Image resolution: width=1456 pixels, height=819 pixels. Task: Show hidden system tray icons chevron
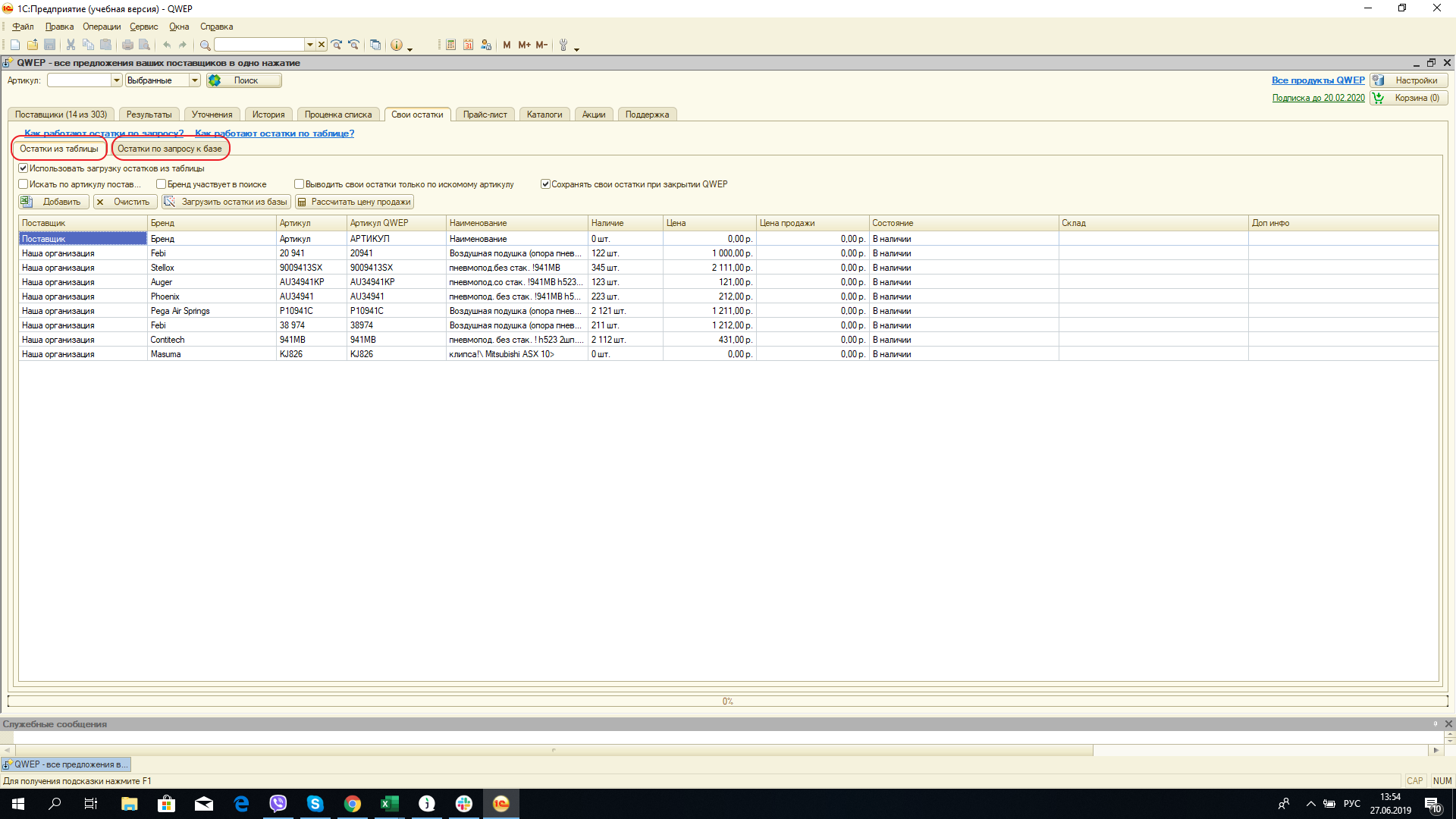pyautogui.click(x=1310, y=804)
